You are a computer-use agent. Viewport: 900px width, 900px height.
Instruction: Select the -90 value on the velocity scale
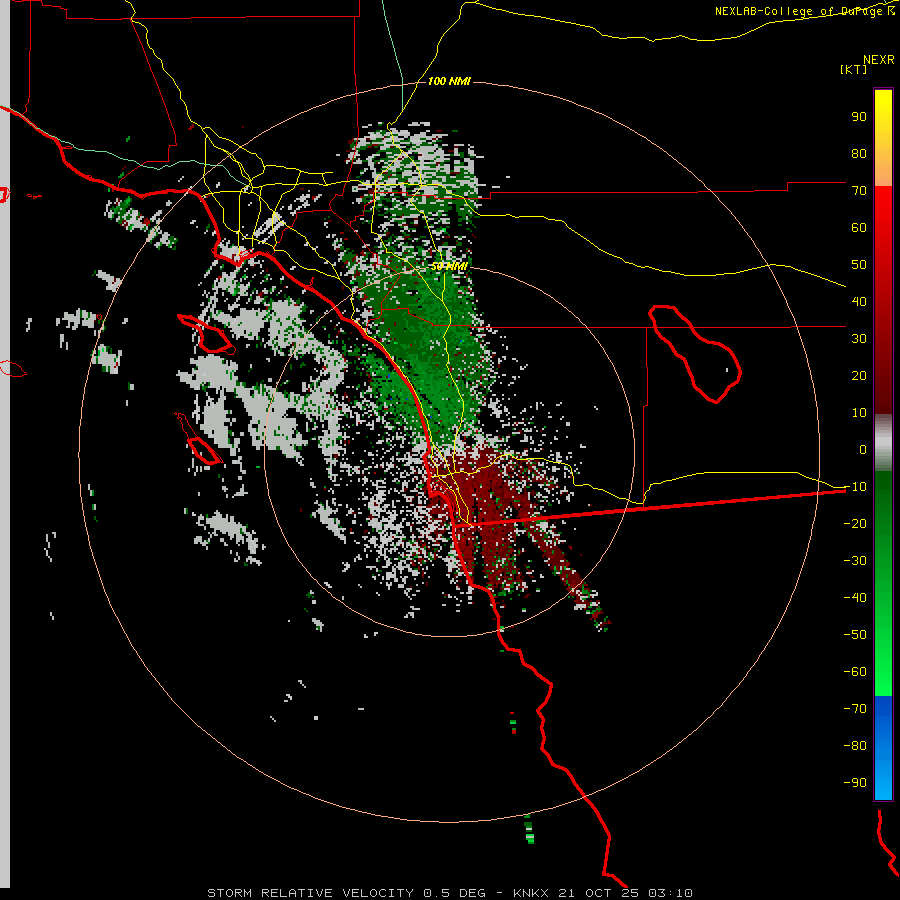point(855,783)
